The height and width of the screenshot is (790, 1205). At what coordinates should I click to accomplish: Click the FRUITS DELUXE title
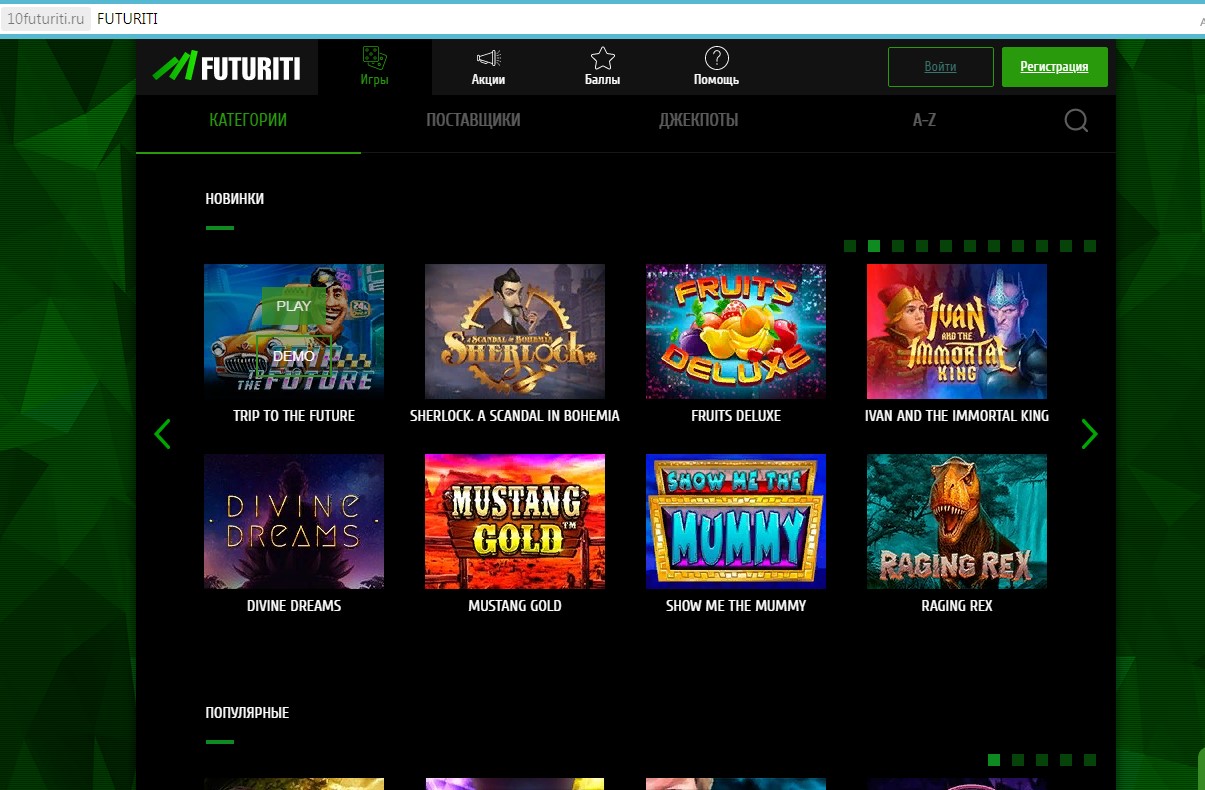tap(736, 416)
